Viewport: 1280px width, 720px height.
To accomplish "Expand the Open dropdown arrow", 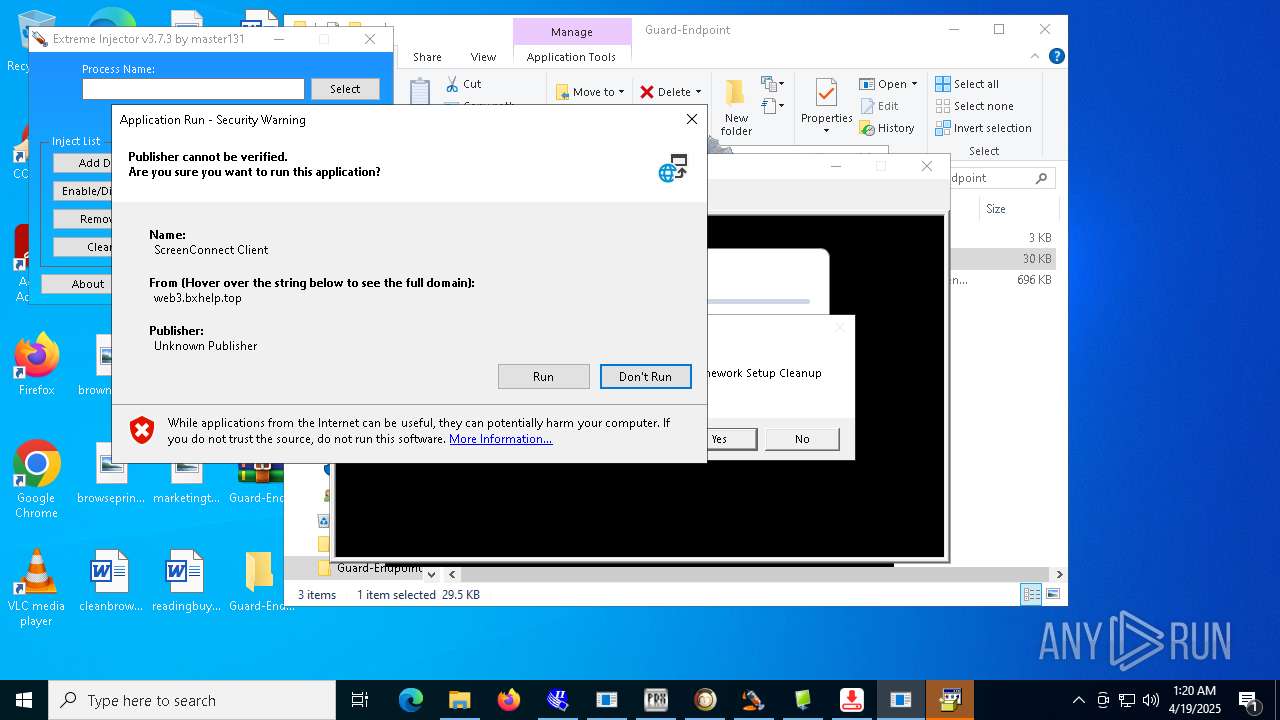I will 914,84.
